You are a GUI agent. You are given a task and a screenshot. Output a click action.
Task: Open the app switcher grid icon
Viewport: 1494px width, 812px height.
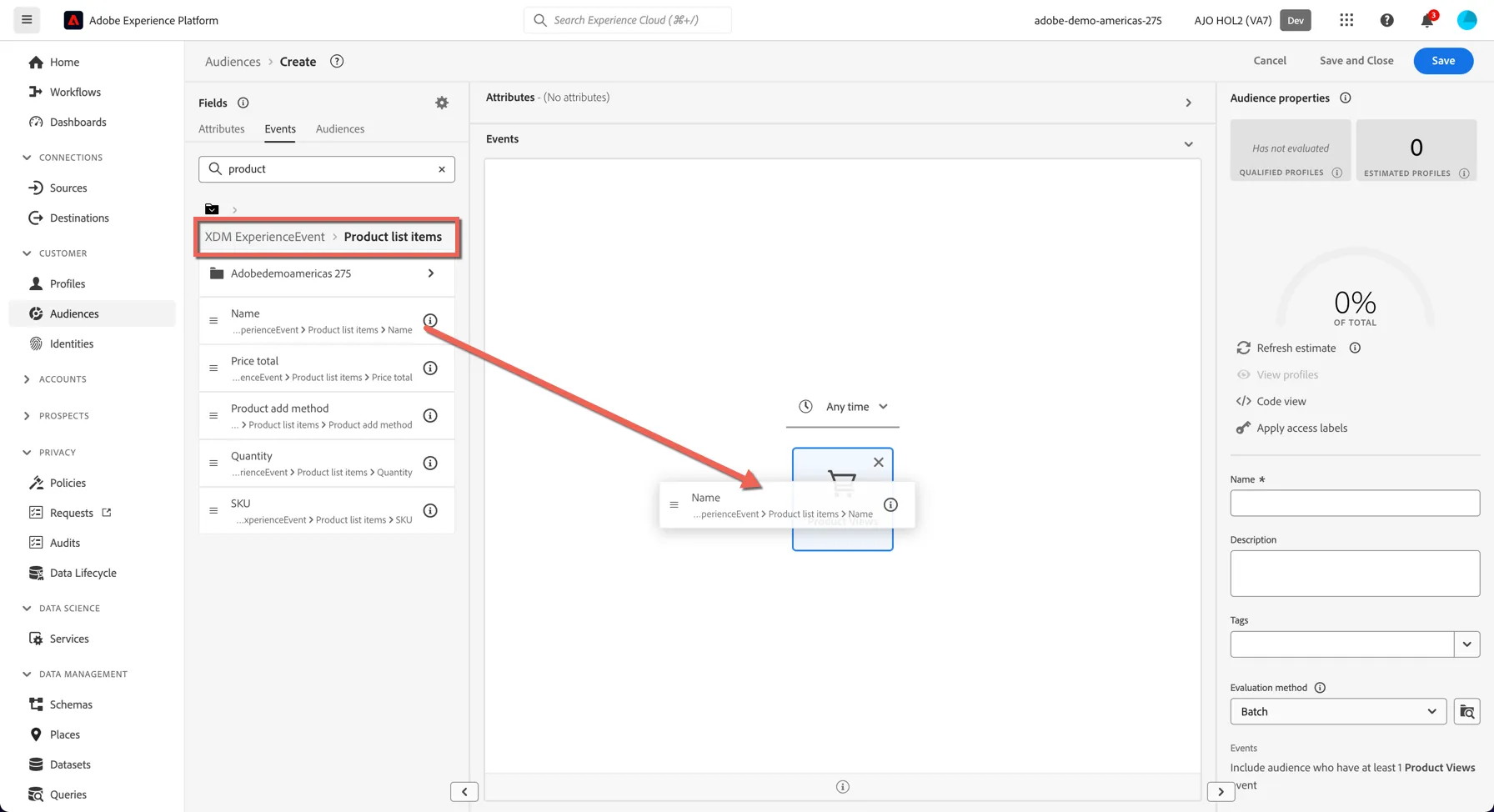(x=1346, y=20)
